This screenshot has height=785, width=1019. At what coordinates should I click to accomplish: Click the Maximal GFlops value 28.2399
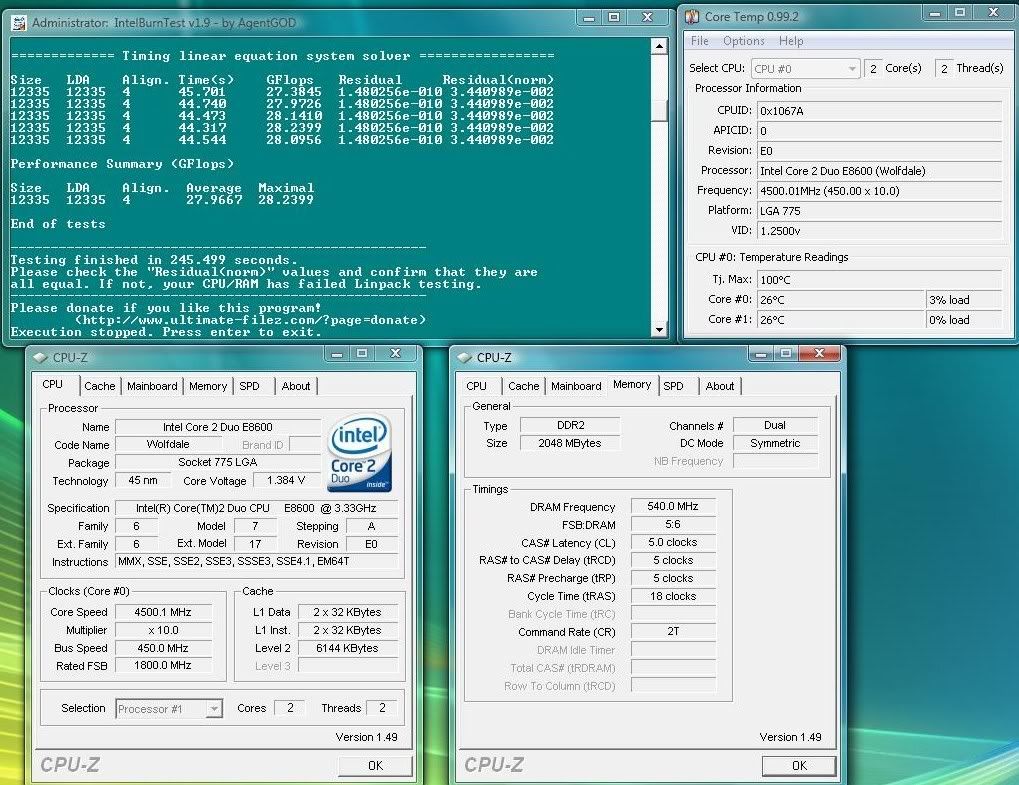286,199
